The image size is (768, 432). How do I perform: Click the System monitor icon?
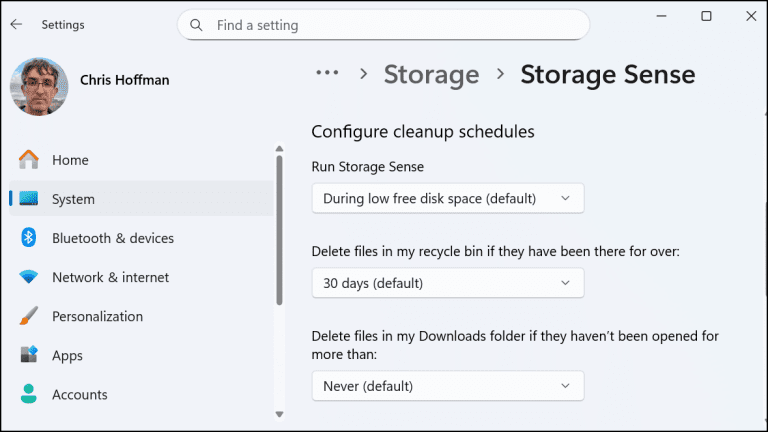(x=29, y=199)
